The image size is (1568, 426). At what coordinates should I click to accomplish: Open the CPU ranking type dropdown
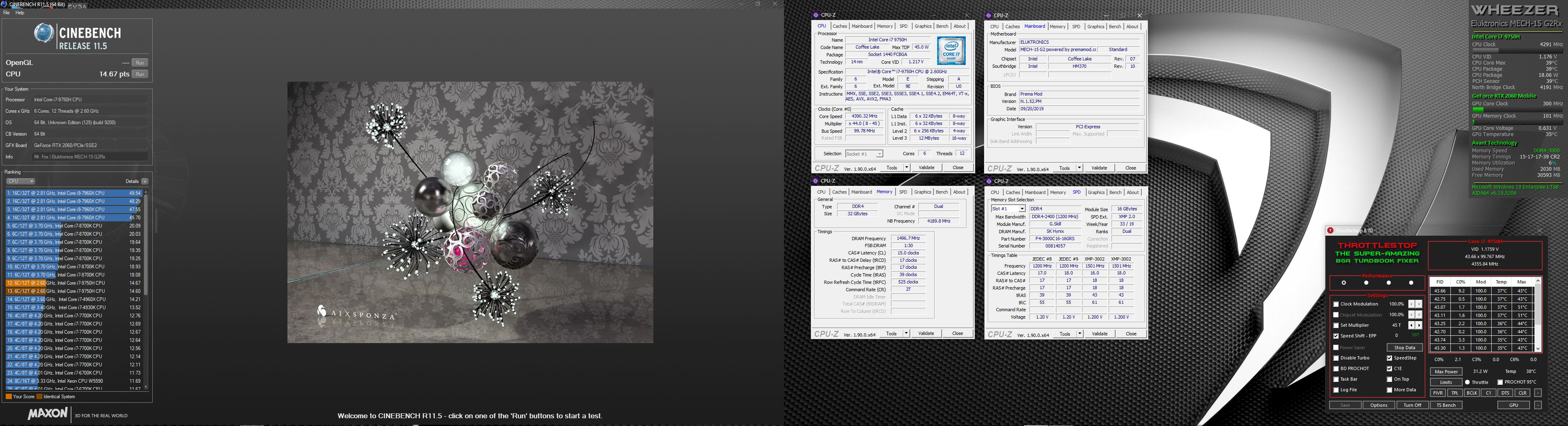click(21, 181)
